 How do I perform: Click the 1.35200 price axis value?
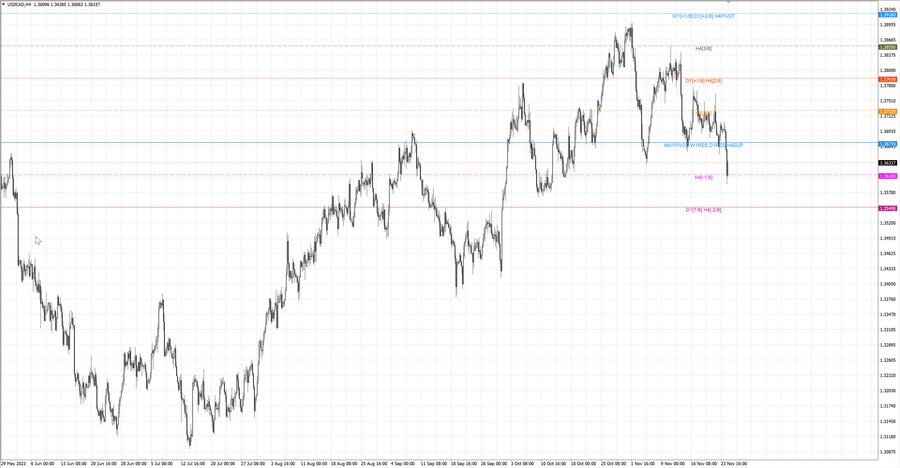pyautogui.click(x=888, y=223)
